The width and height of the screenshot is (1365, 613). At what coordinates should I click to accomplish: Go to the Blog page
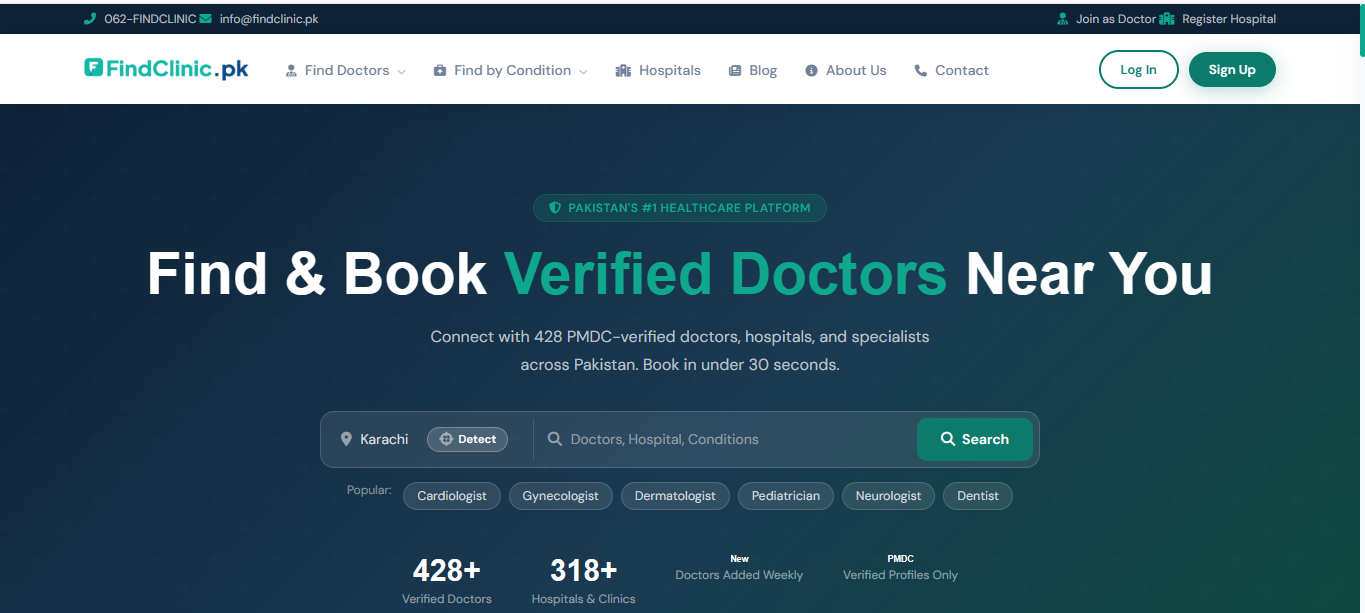pyautogui.click(x=753, y=71)
